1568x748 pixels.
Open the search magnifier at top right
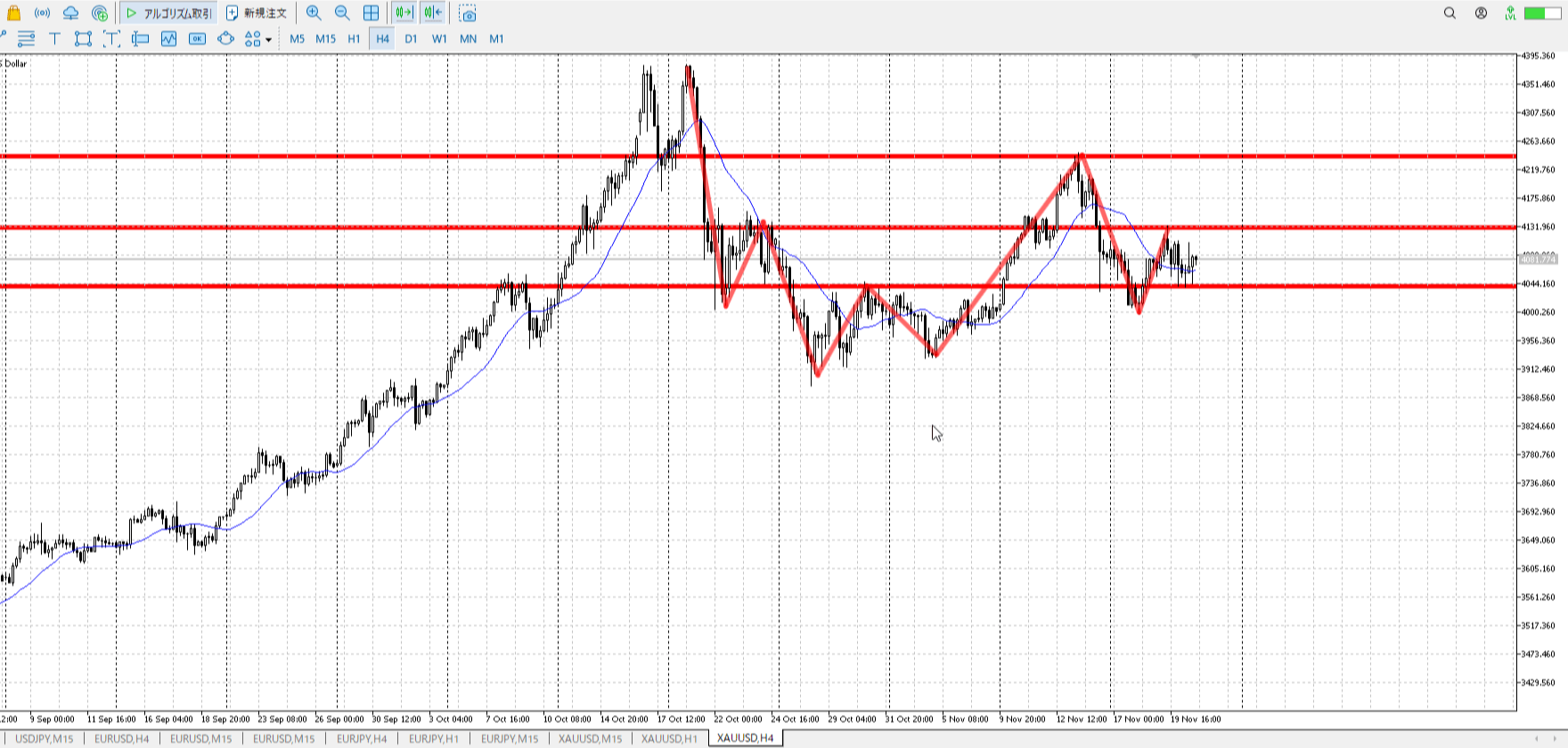pos(1450,13)
